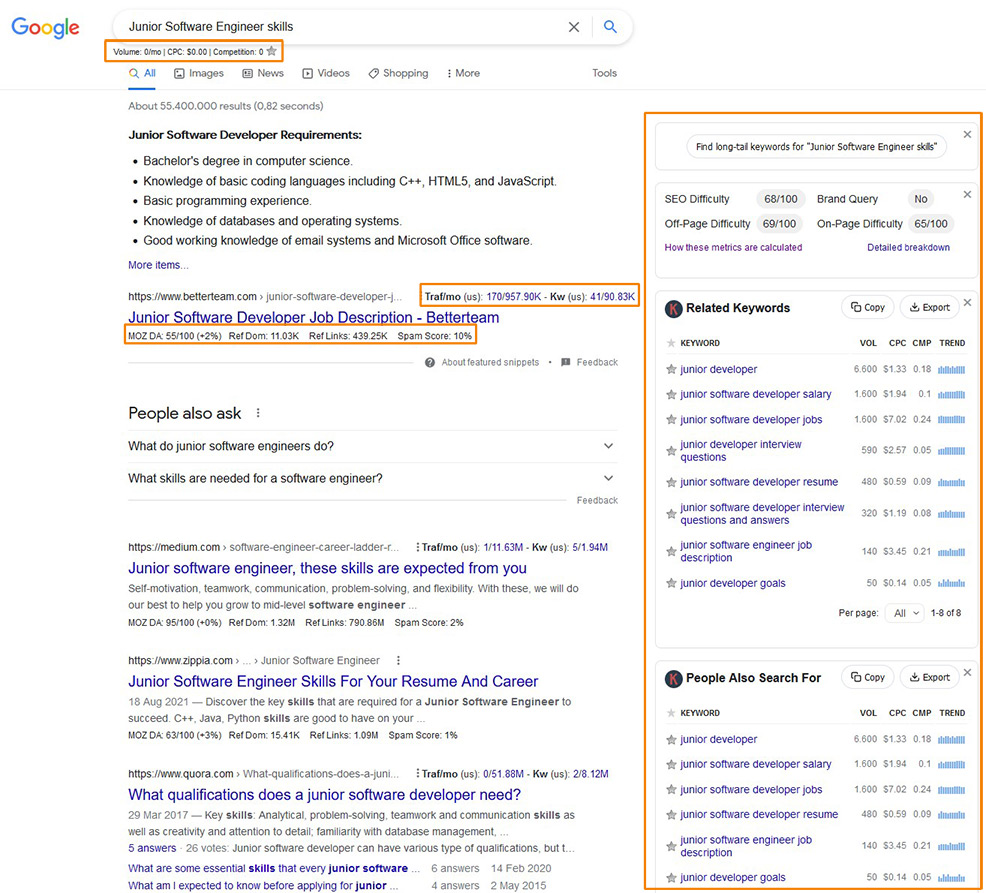Image resolution: width=986 pixels, height=893 pixels.
Task: Star junior software developer jobs in People Also Search For
Action: tap(671, 789)
